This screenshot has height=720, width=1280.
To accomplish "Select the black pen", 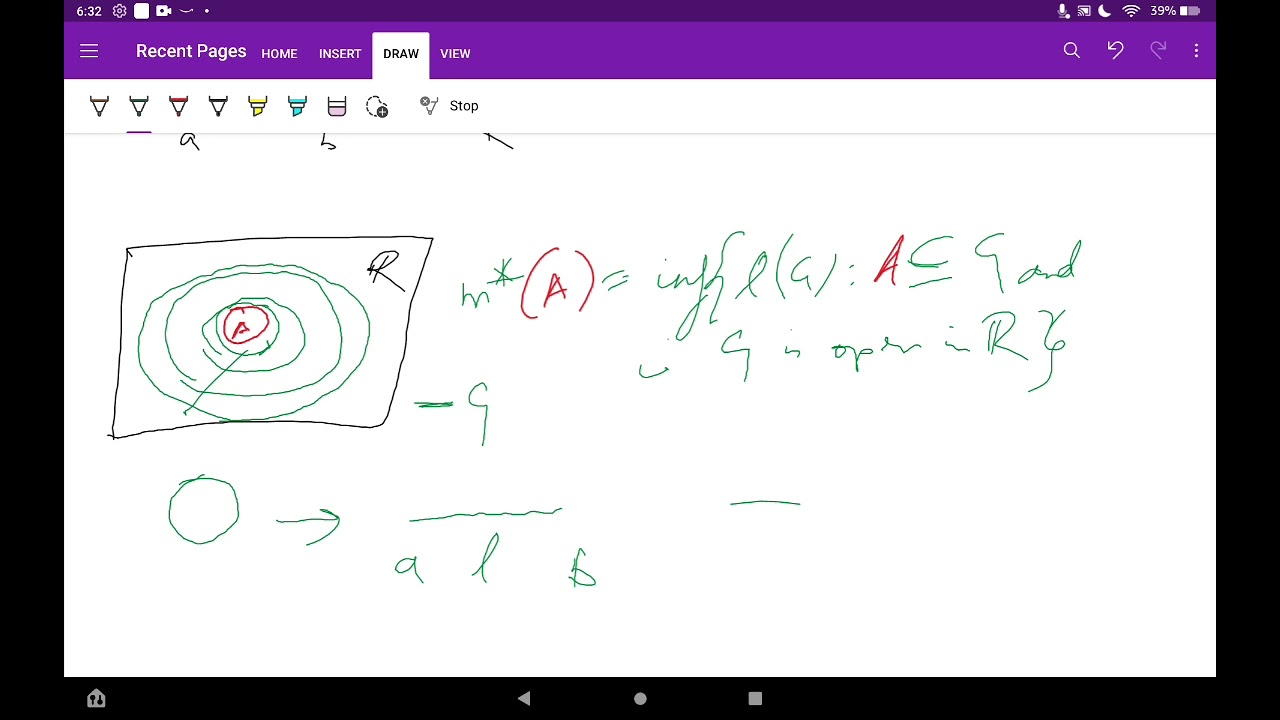I will click(218, 106).
